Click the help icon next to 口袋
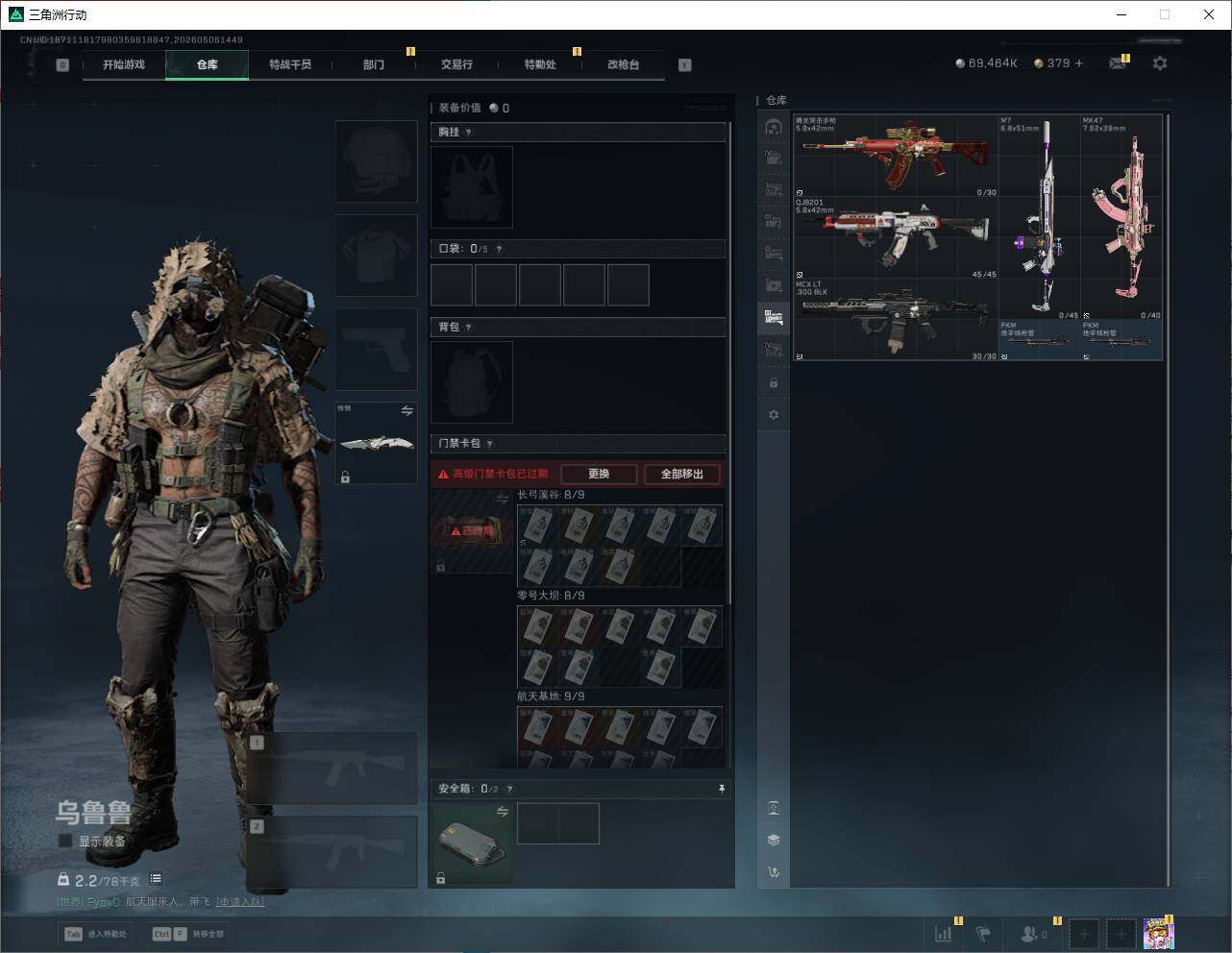1232x953 pixels. point(499,249)
